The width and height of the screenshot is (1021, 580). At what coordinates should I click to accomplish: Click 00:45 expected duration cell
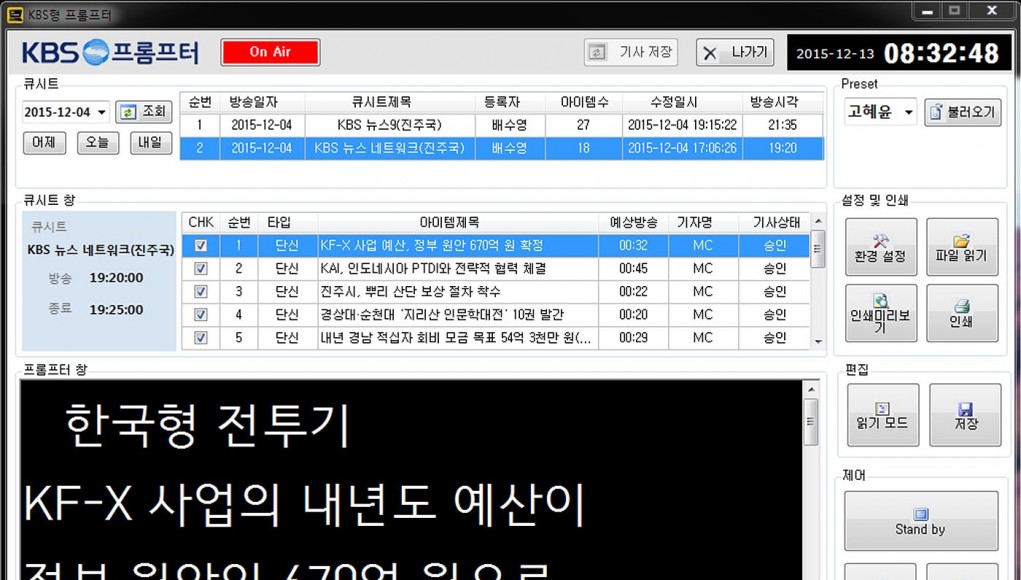(634, 269)
